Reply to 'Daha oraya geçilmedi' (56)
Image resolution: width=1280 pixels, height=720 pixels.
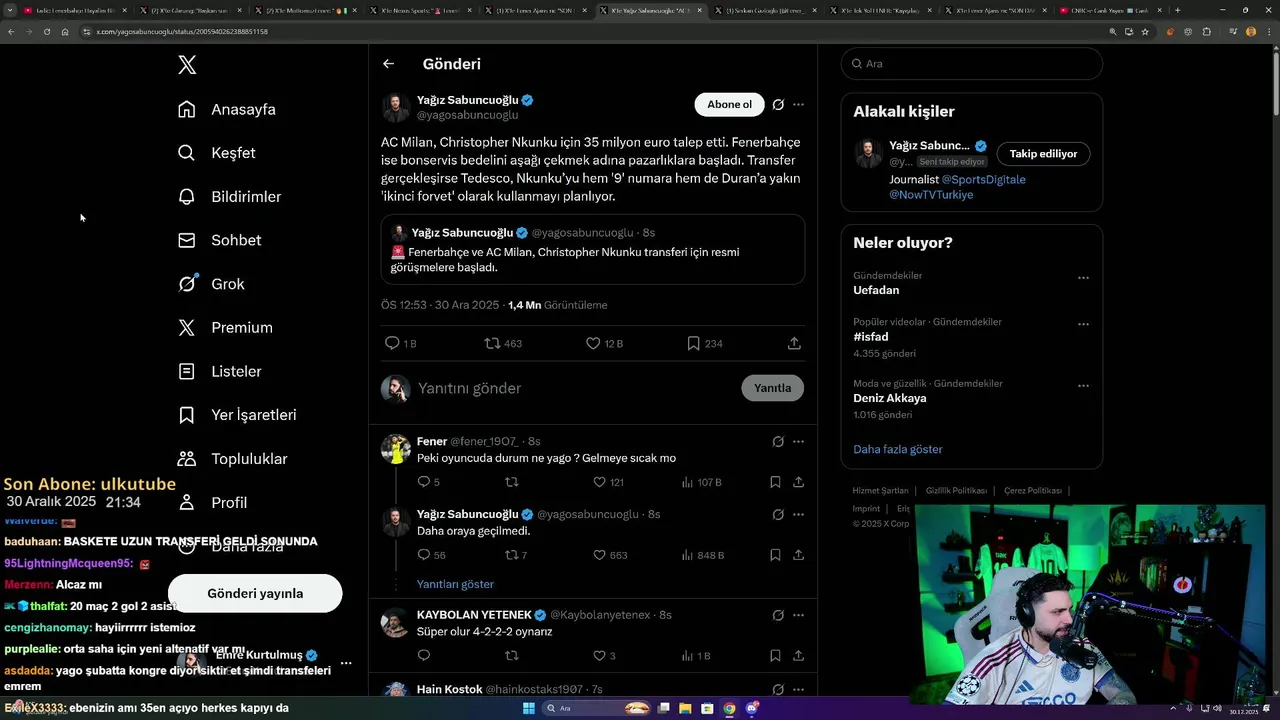(431, 555)
